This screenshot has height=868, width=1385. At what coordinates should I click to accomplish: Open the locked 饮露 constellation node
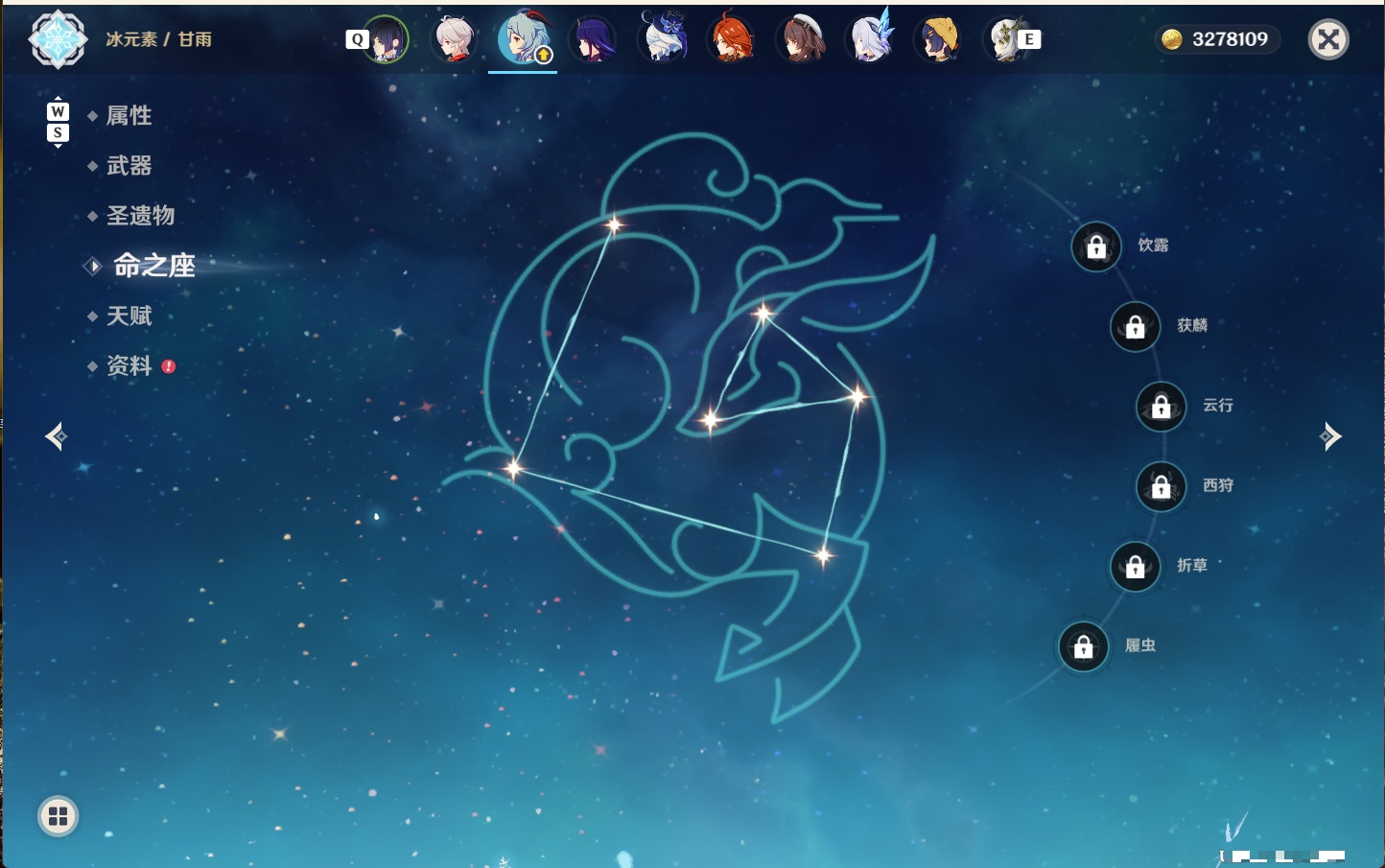pyautogui.click(x=1096, y=247)
